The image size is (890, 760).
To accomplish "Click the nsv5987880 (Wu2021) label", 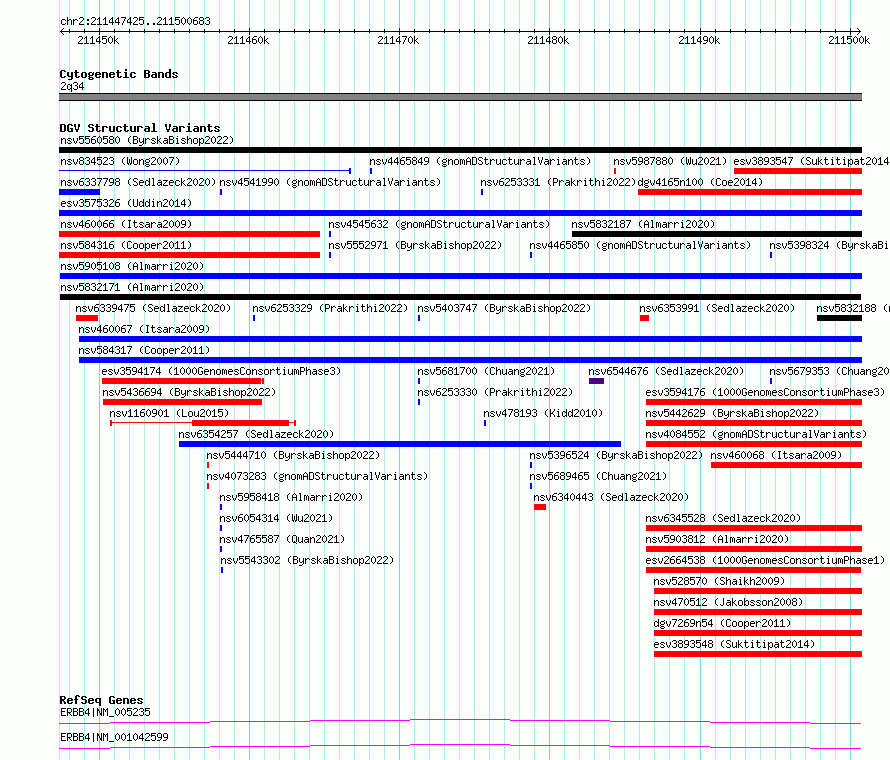I will [x=670, y=161].
